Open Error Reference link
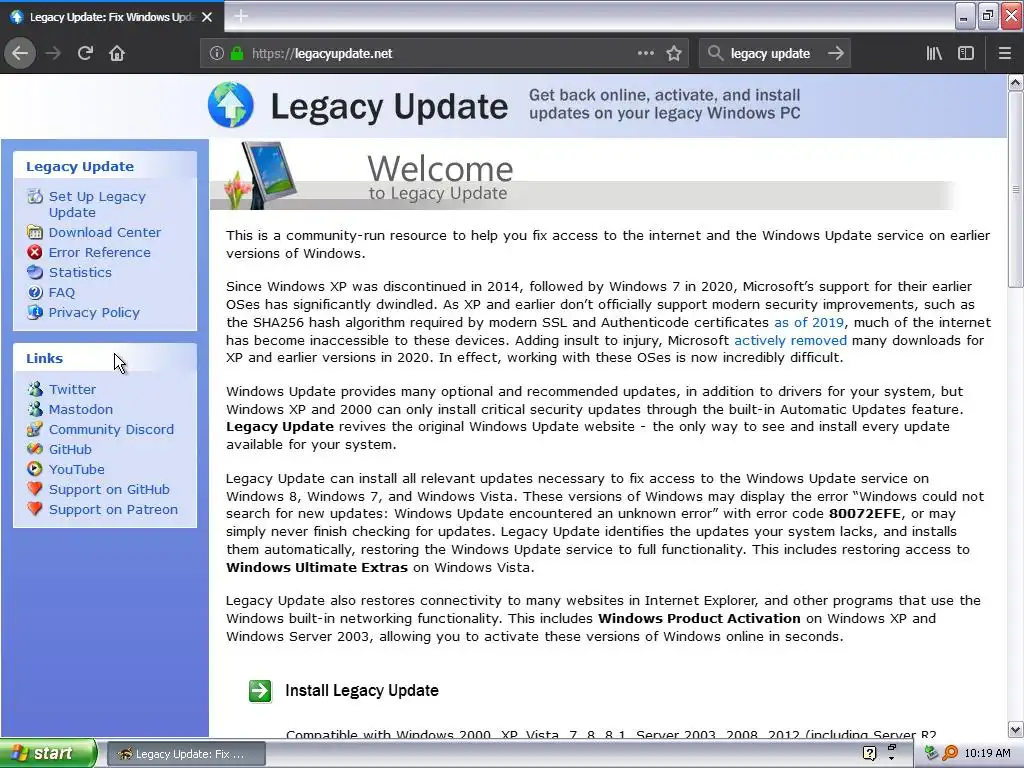The width and height of the screenshot is (1024, 768). 99,252
